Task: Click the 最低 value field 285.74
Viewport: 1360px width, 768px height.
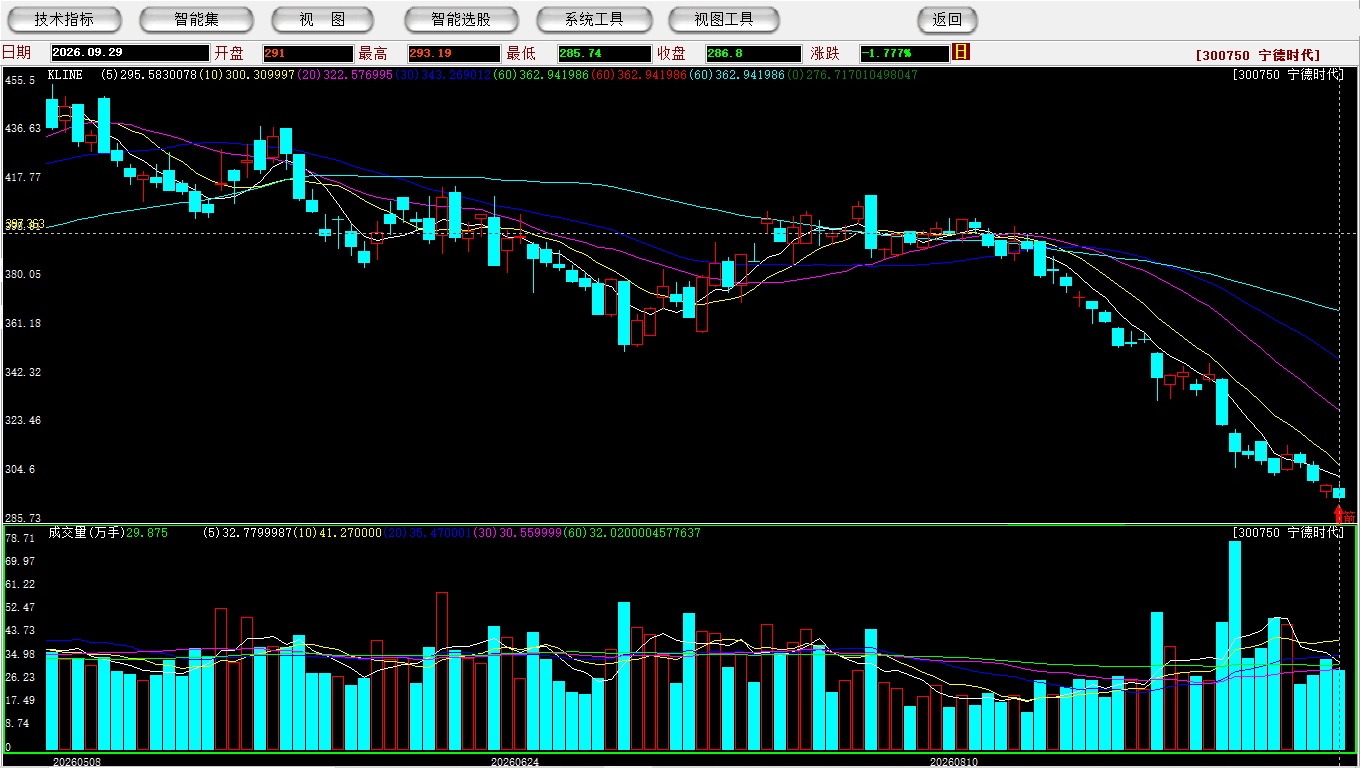Action: tap(605, 53)
